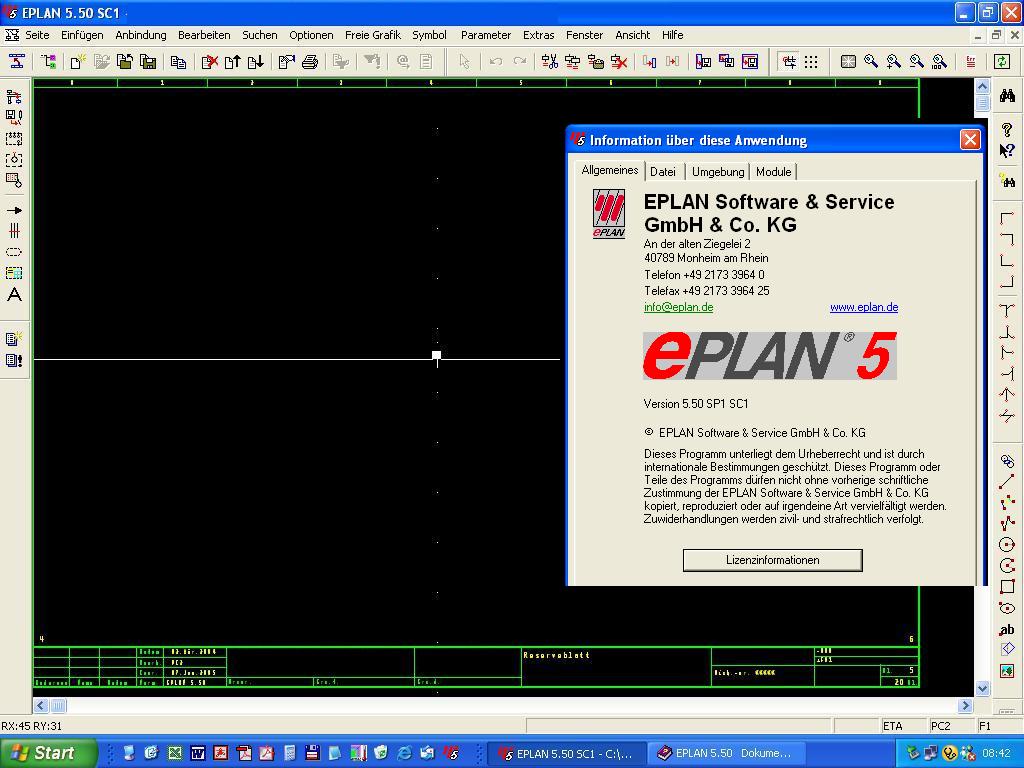Click the binoculars search icon top right

pos(1007,96)
